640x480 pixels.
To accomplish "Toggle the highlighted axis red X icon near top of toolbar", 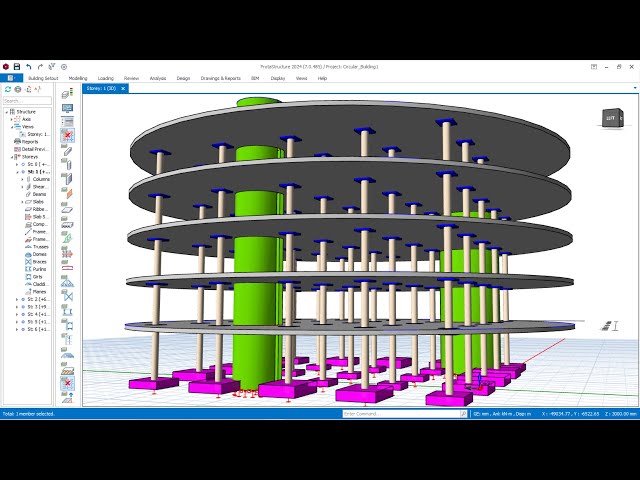I will [x=67, y=135].
